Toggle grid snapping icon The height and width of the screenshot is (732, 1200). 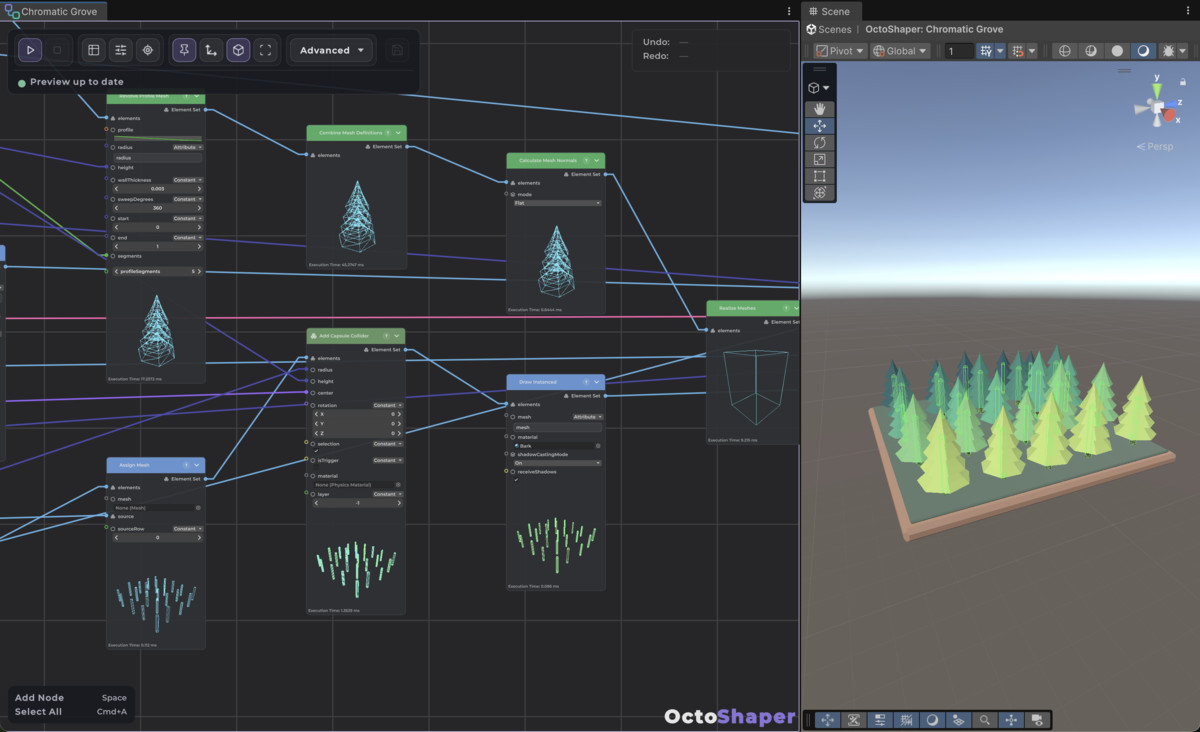pyautogui.click(x=1018, y=51)
